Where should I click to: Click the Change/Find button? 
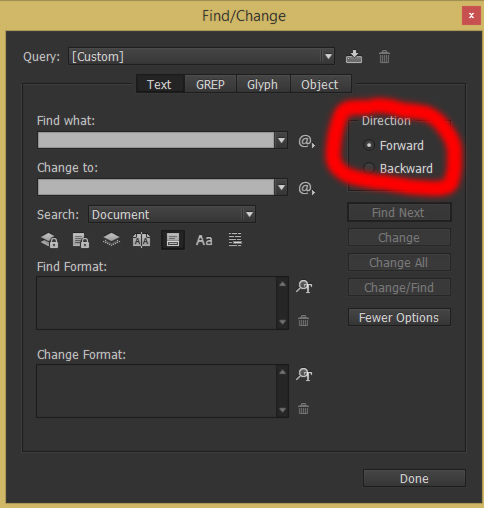[399, 287]
